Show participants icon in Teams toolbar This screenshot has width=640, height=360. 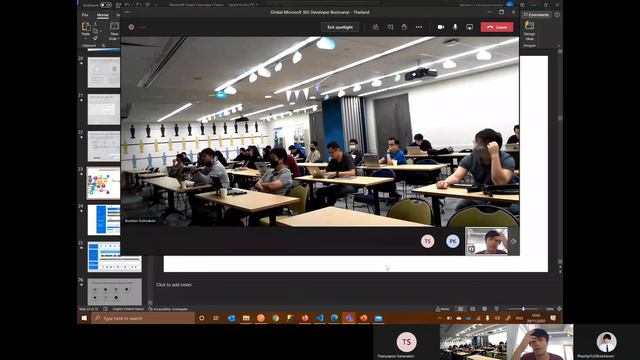tap(376, 27)
